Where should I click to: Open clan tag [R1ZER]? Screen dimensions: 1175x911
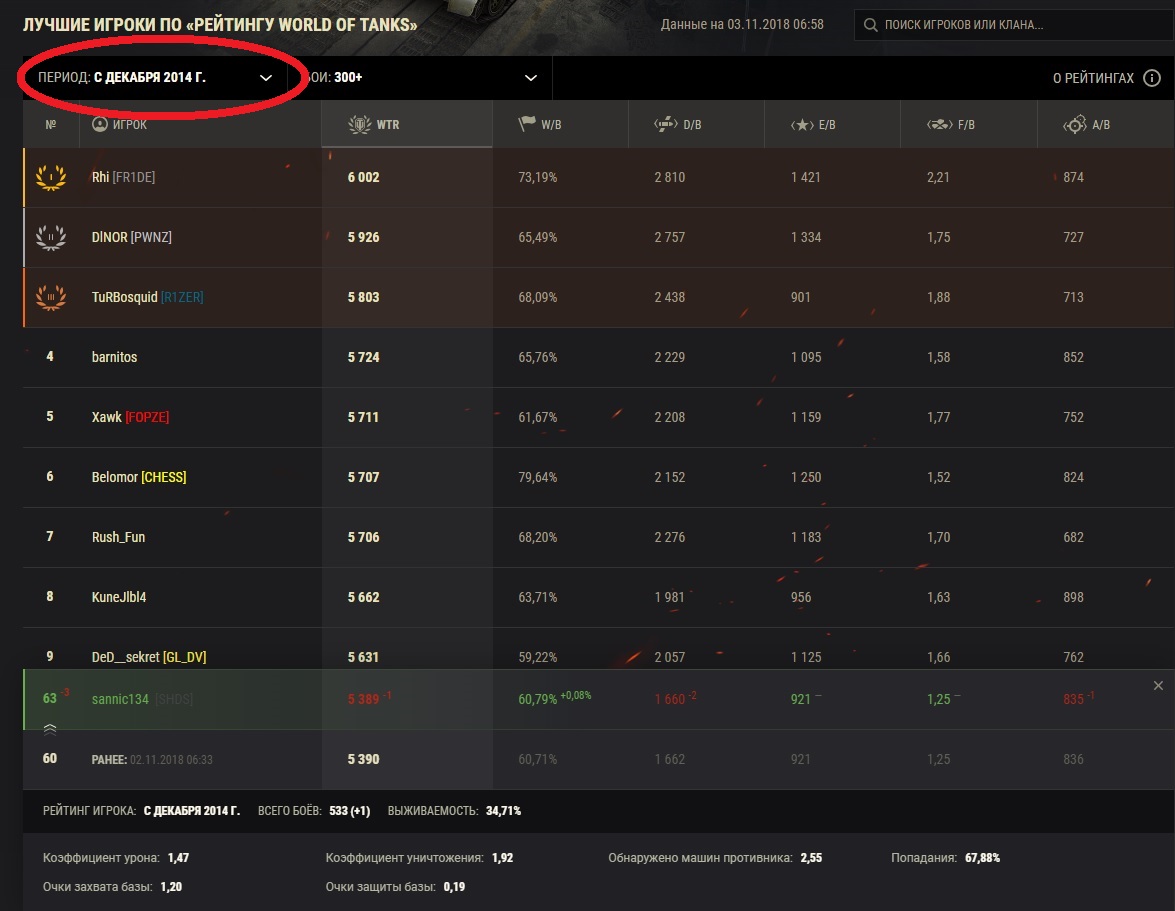tap(182, 297)
